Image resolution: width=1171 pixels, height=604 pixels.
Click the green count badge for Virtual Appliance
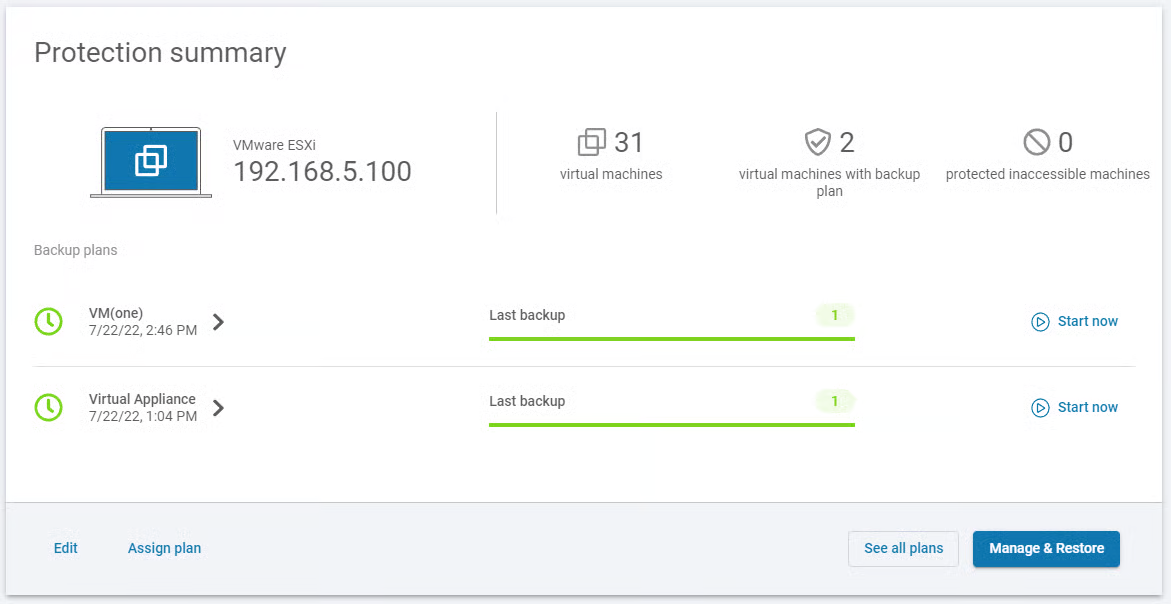coord(835,402)
